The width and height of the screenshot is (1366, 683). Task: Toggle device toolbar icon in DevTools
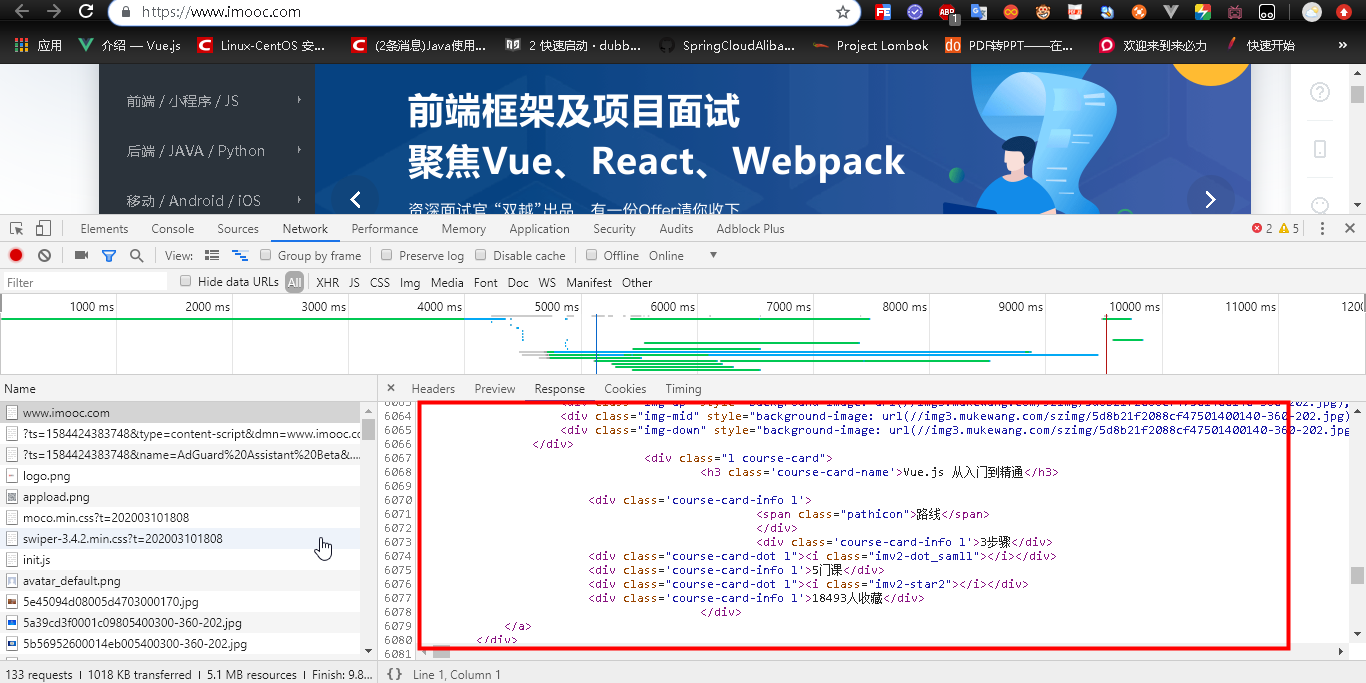pos(43,228)
